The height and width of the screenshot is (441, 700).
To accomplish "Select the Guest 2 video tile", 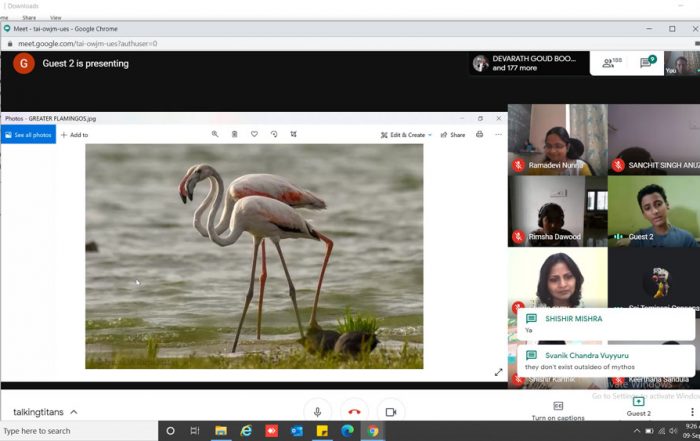I will tap(654, 211).
